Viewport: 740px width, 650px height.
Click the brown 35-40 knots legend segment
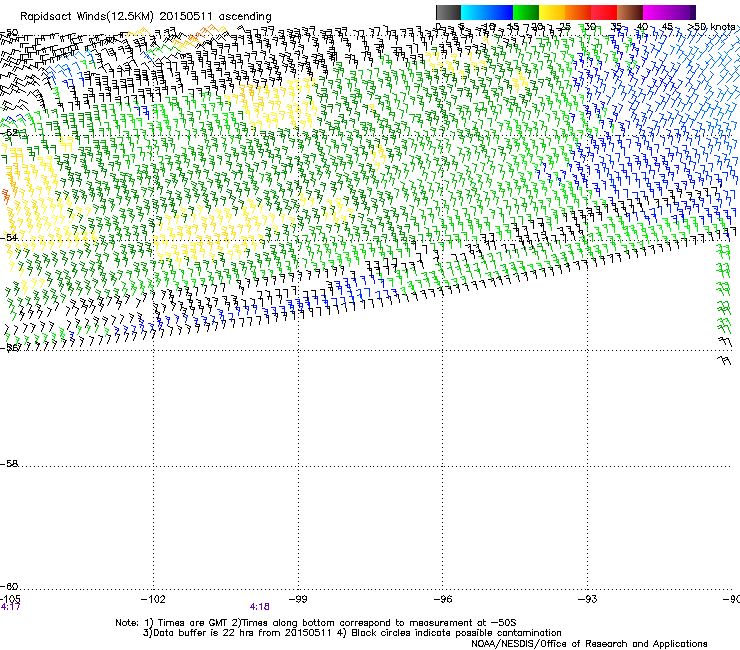[630, 12]
